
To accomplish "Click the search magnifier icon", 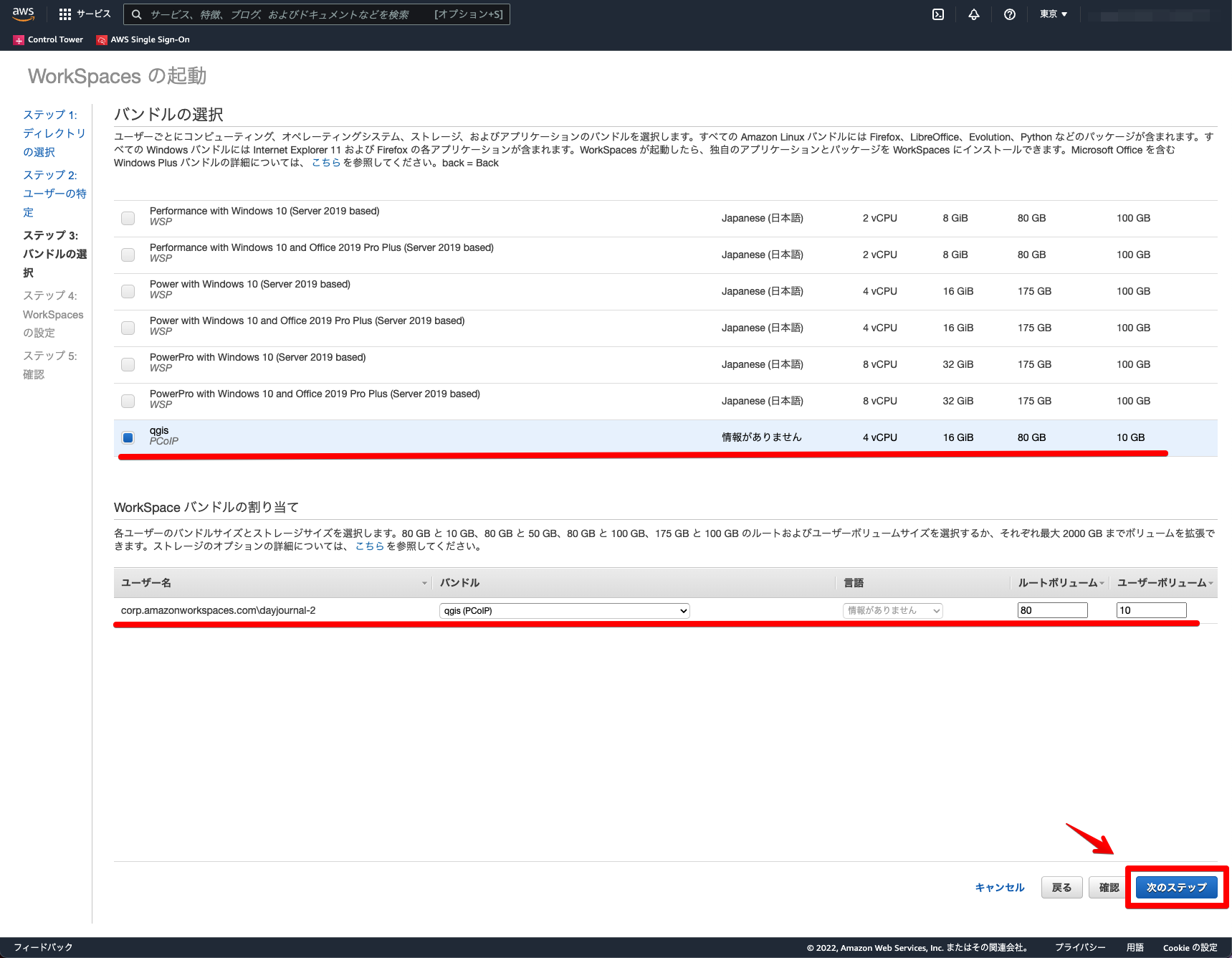I will click(x=136, y=14).
